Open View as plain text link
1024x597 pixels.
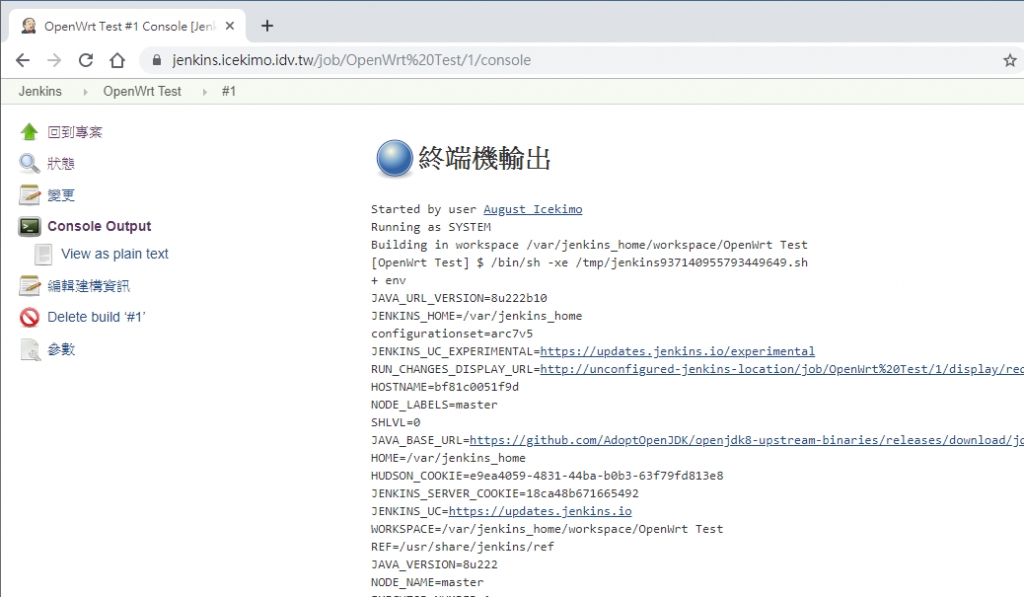pyautogui.click(x=115, y=253)
